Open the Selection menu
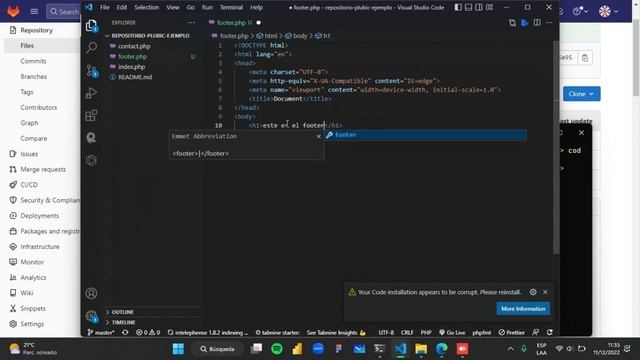This screenshot has width=640, height=360. click(x=147, y=7)
